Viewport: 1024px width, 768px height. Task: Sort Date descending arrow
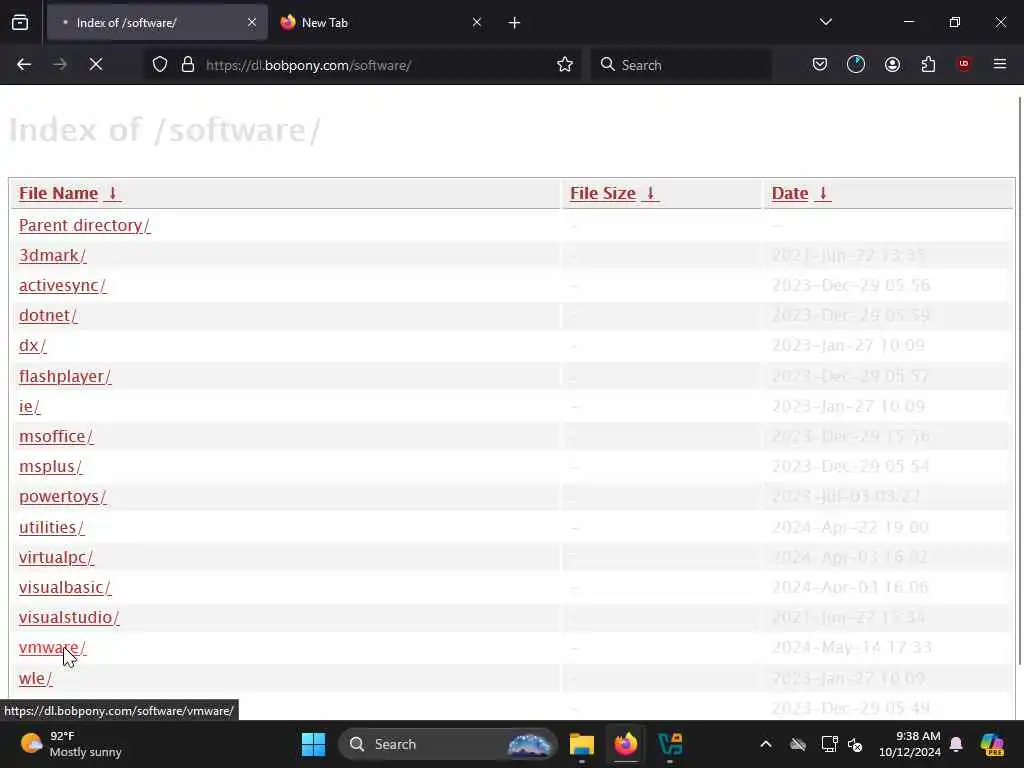coord(823,193)
